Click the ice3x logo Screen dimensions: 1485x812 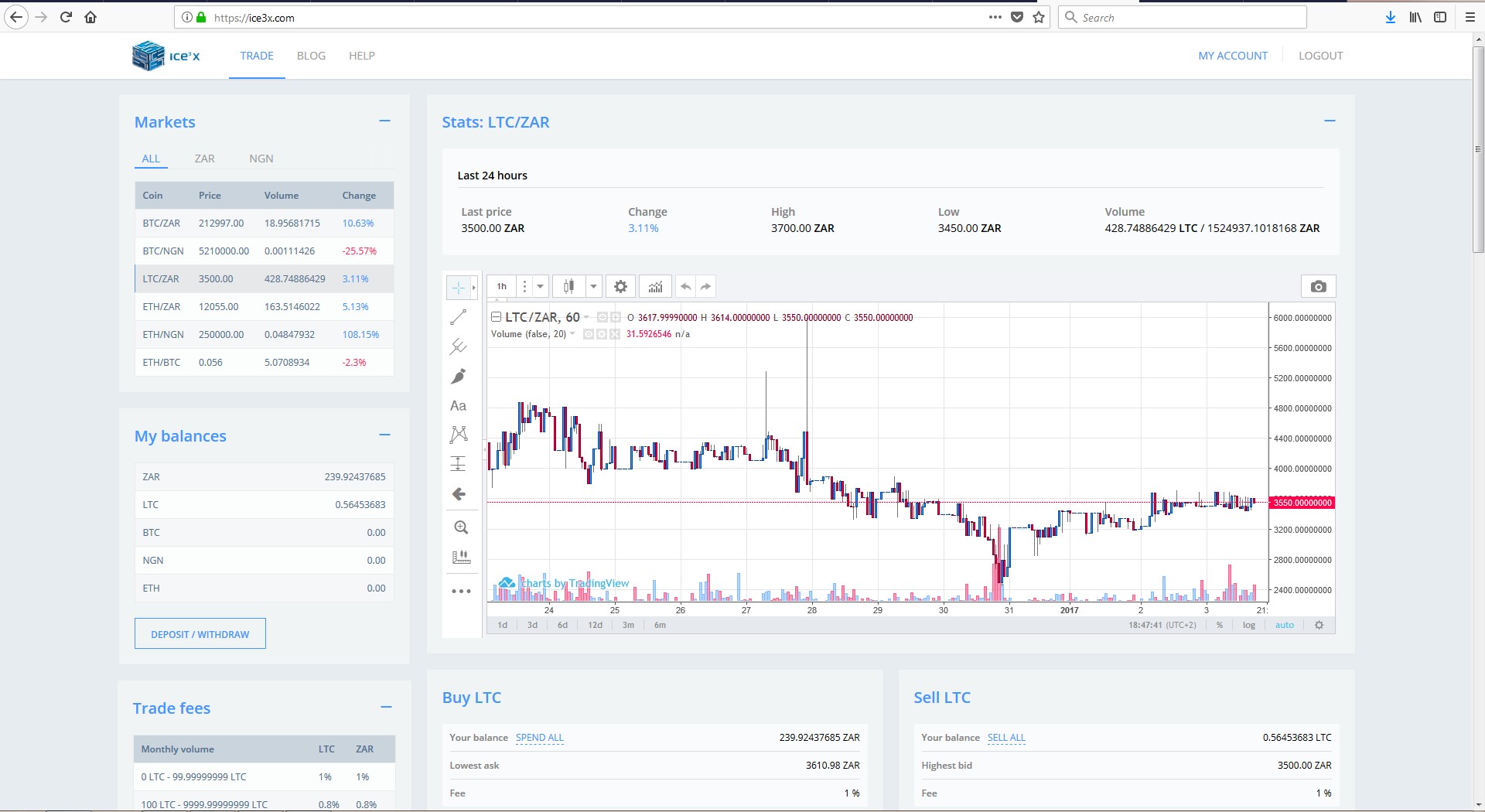click(x=166, y=56)
